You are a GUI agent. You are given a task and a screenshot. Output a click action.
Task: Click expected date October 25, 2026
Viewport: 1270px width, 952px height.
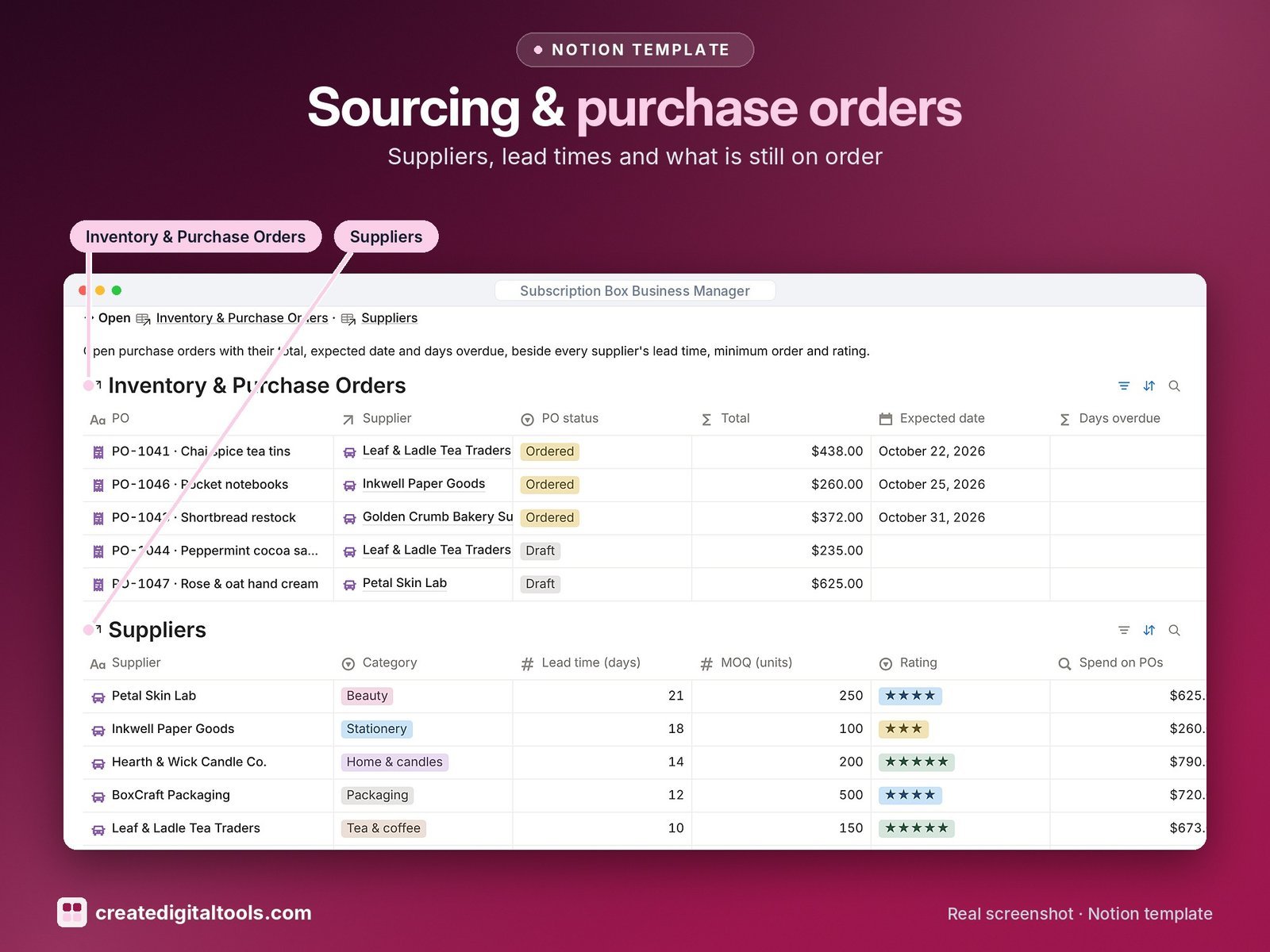coord(932,485)
